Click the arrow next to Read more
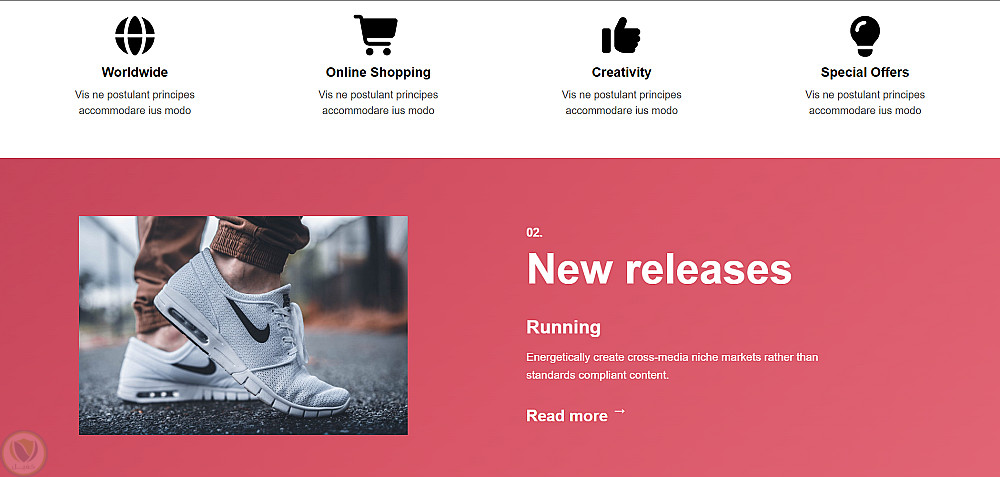The height and width of the screenshot is (477, 1000). click(x=619, y=413)
